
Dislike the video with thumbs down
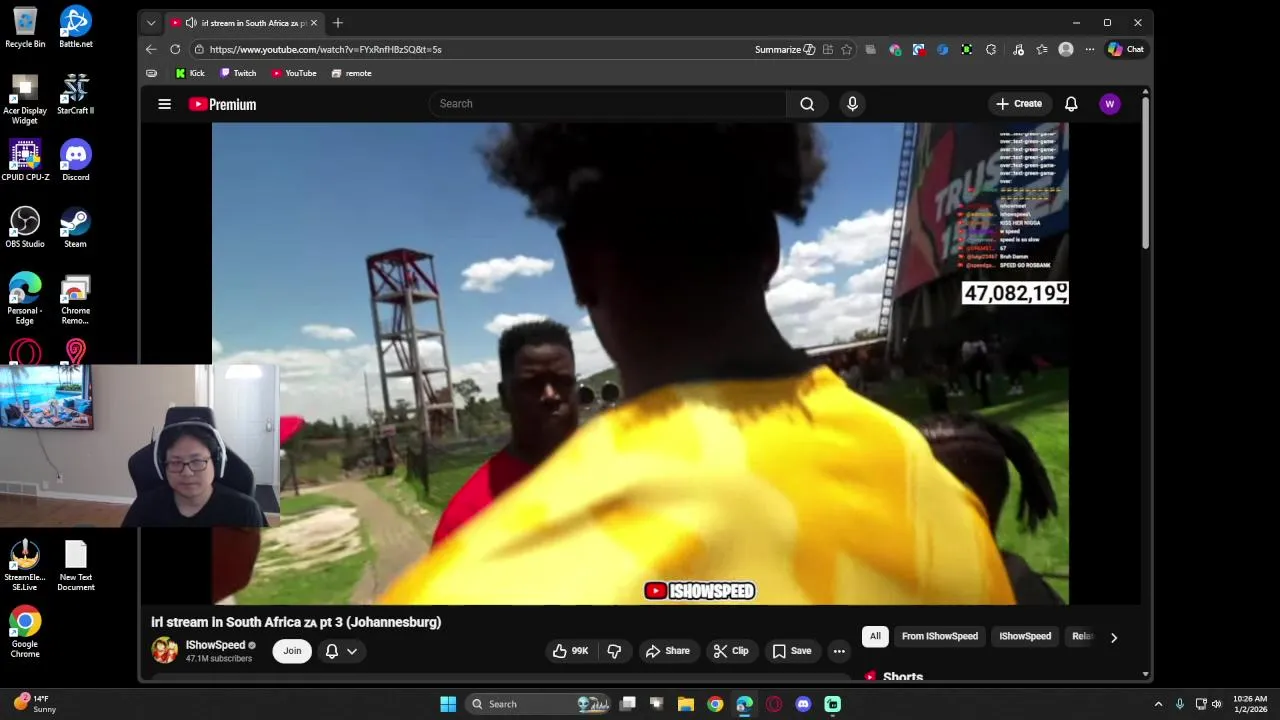(614, 651)
